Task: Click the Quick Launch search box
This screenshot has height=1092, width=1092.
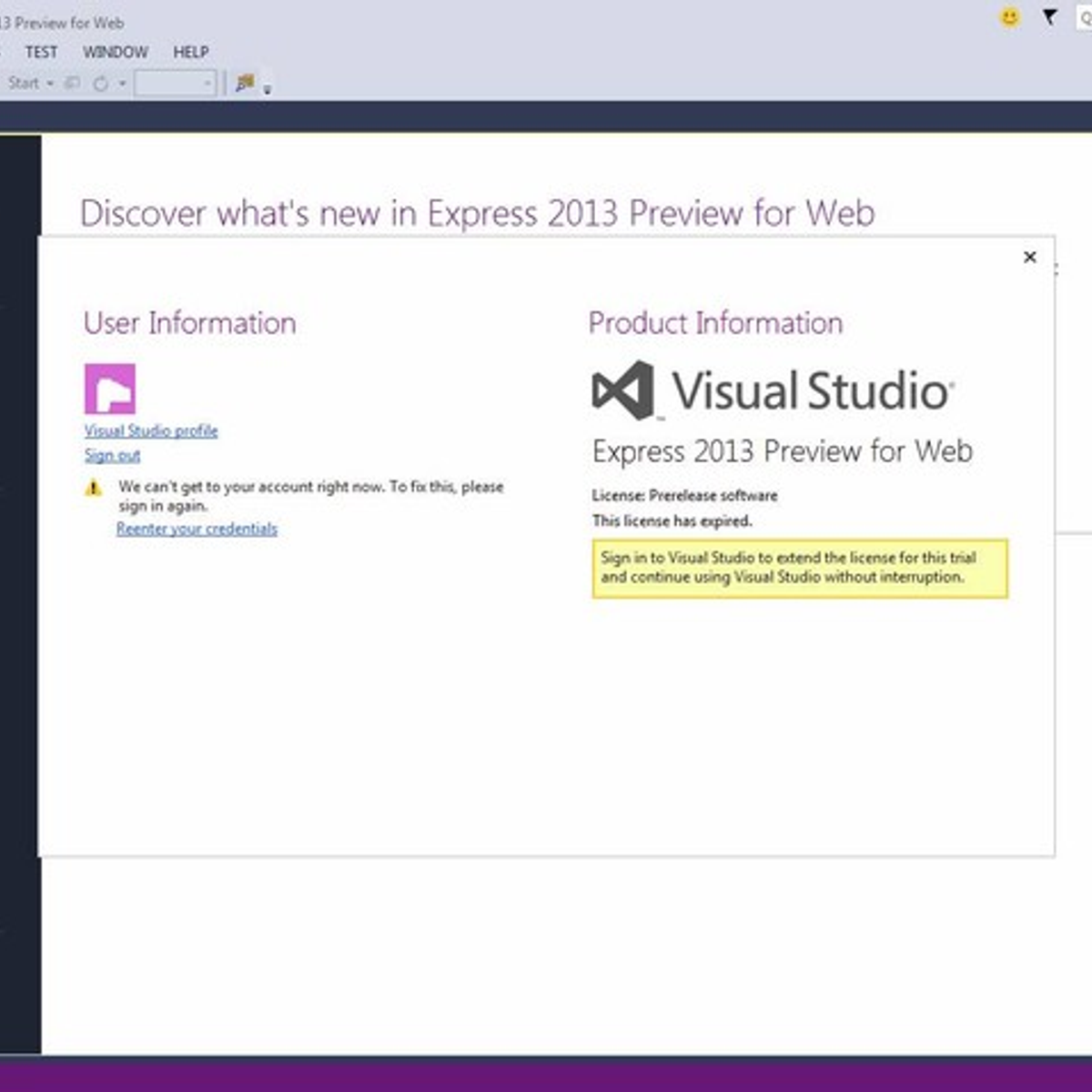Action: pos(1085,17)
